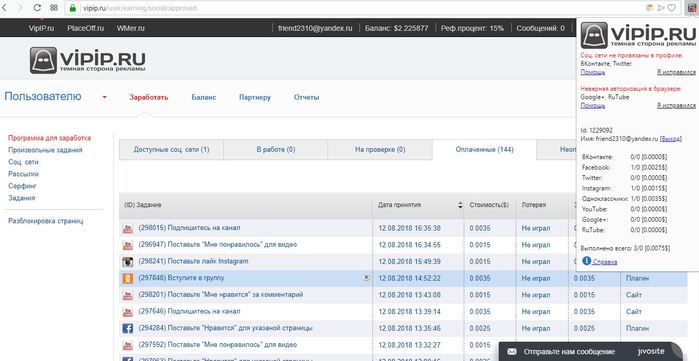699x361 pixels.
Task: Open the Справка link in popup
Action: pyautogui.click(x=605, y=262)
